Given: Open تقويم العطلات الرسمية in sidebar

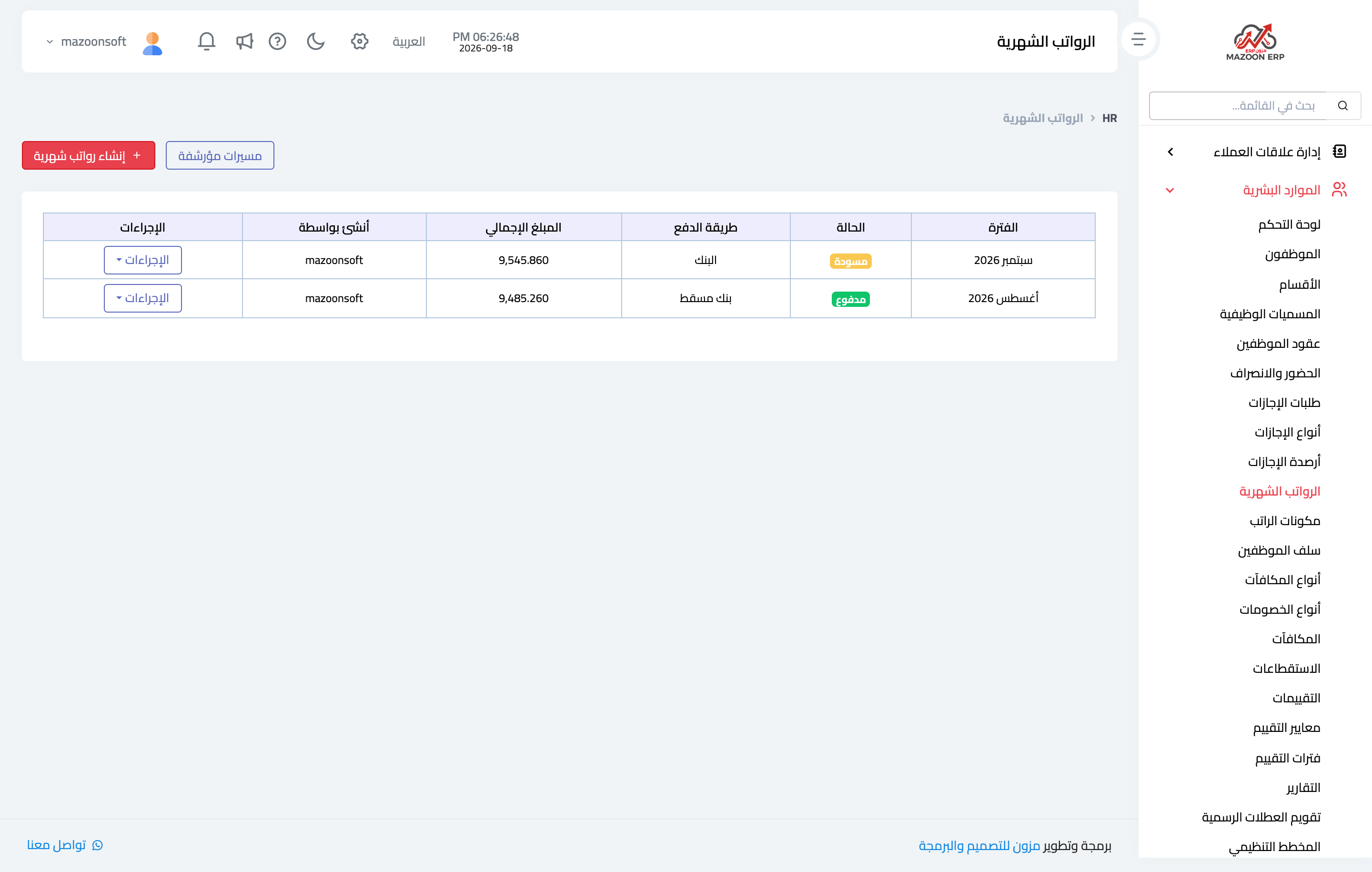Looking at the screenshot, I should (1261, 817).
